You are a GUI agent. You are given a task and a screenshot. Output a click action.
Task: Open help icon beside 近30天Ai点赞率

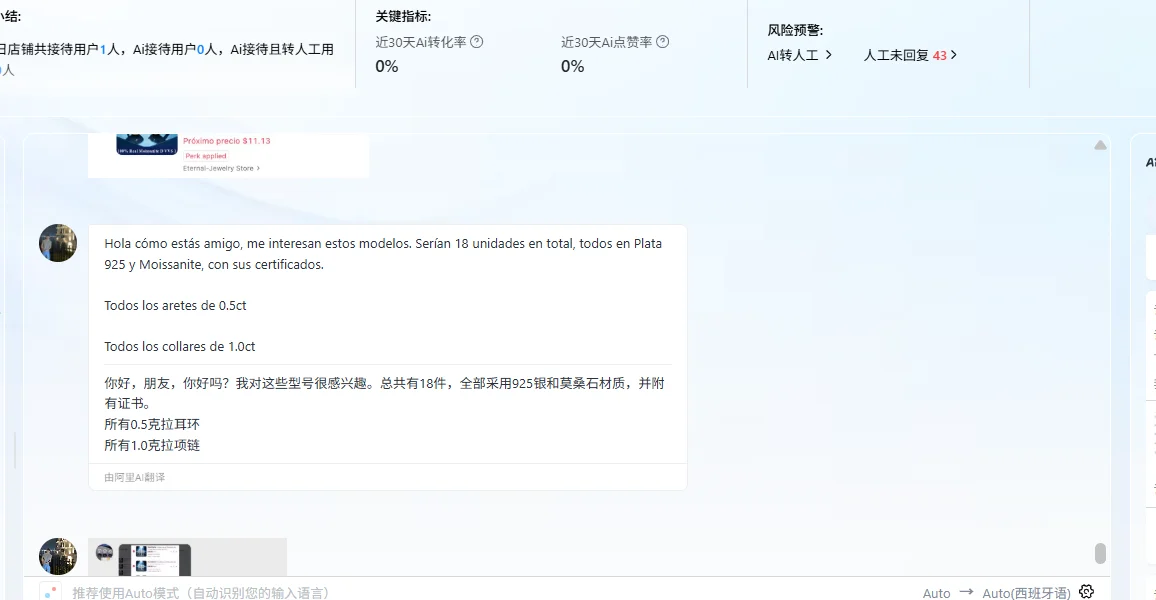point(663,42)
